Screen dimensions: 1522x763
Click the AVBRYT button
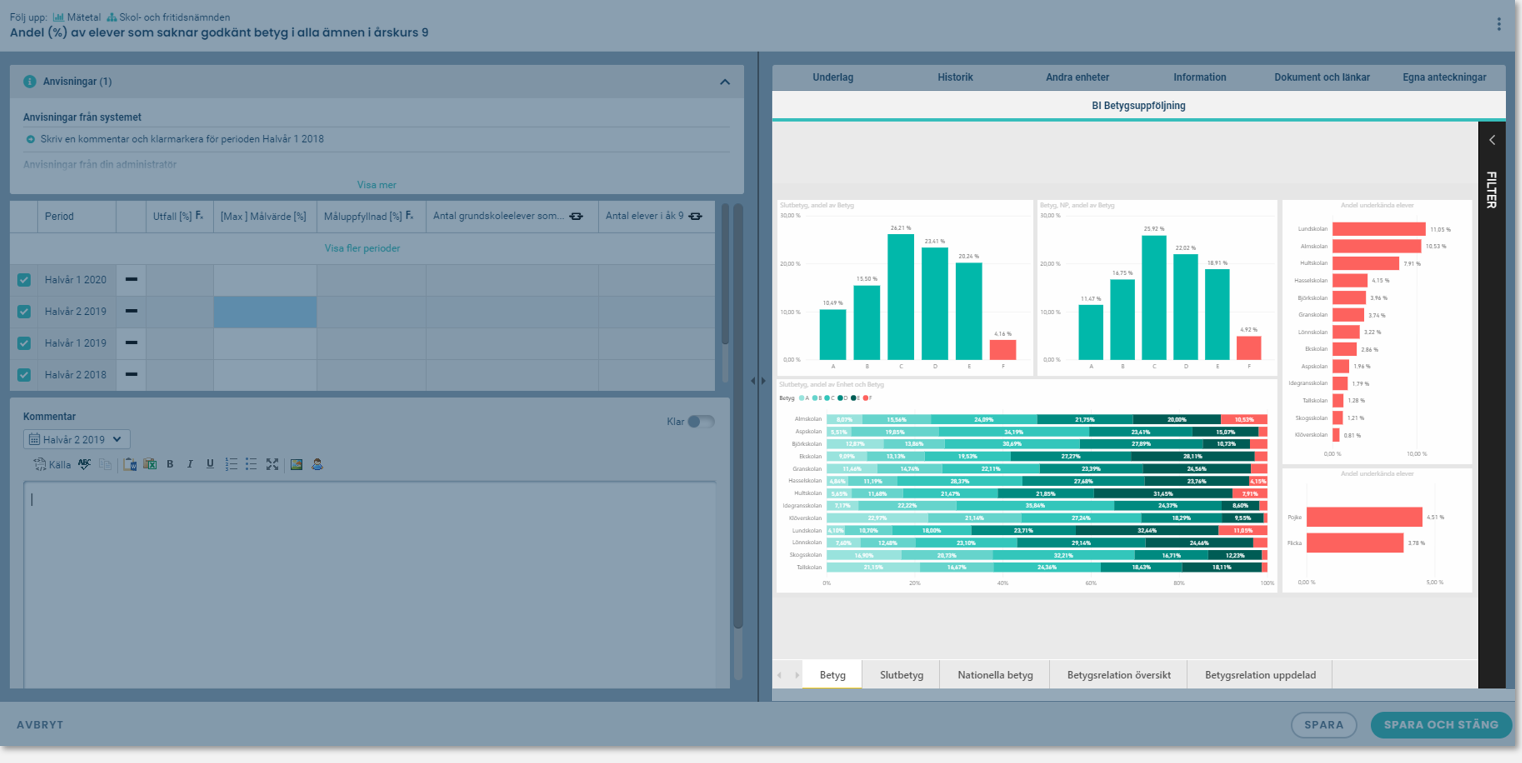click(x=40, y=725)
